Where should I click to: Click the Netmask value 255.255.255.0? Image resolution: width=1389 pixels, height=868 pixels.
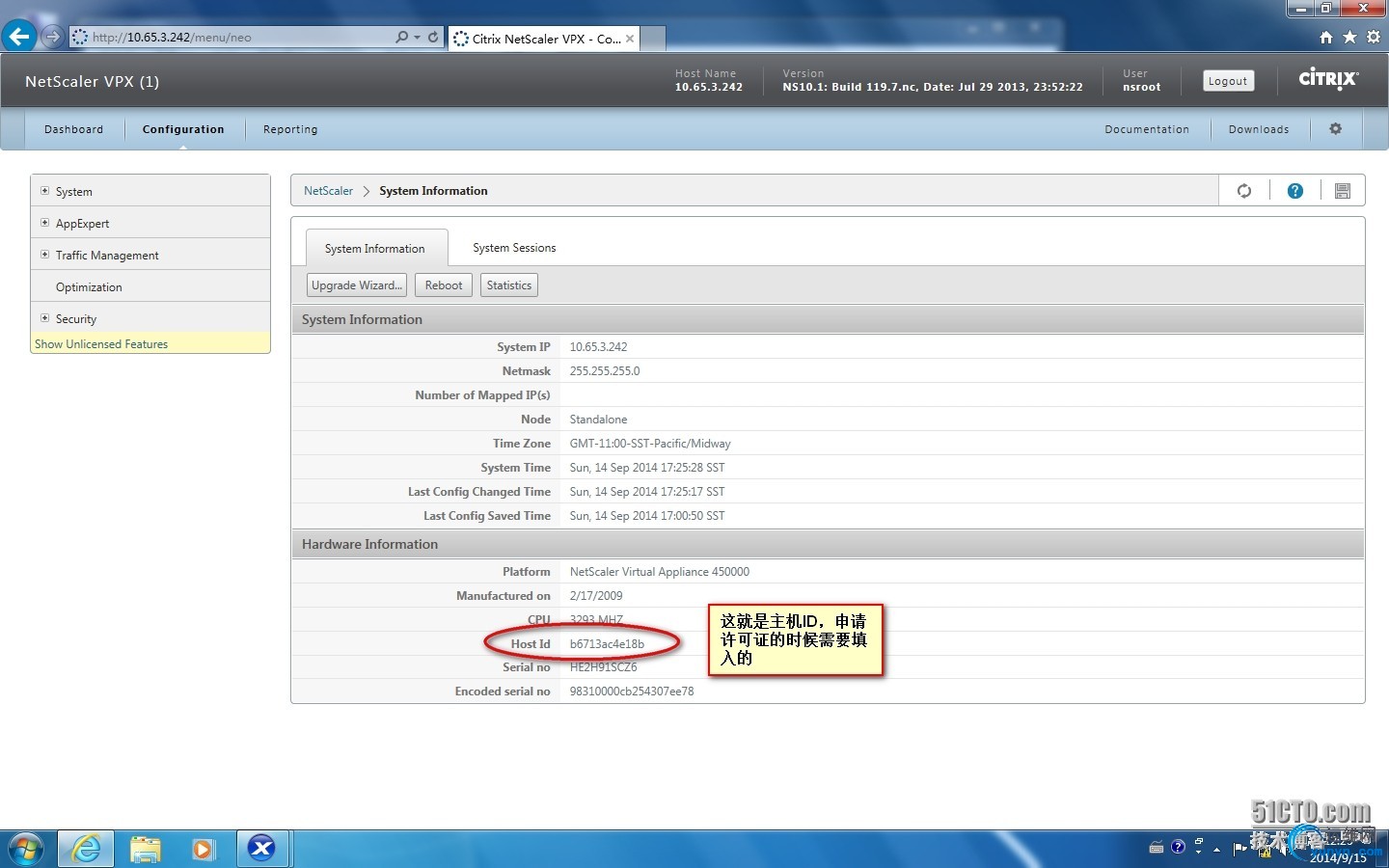pyautogui.click(x=605, y=371)
